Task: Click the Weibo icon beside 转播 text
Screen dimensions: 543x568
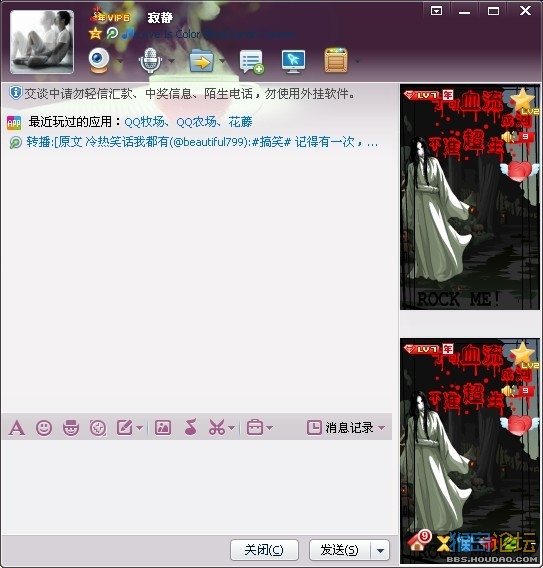Action: pos(15,142)
